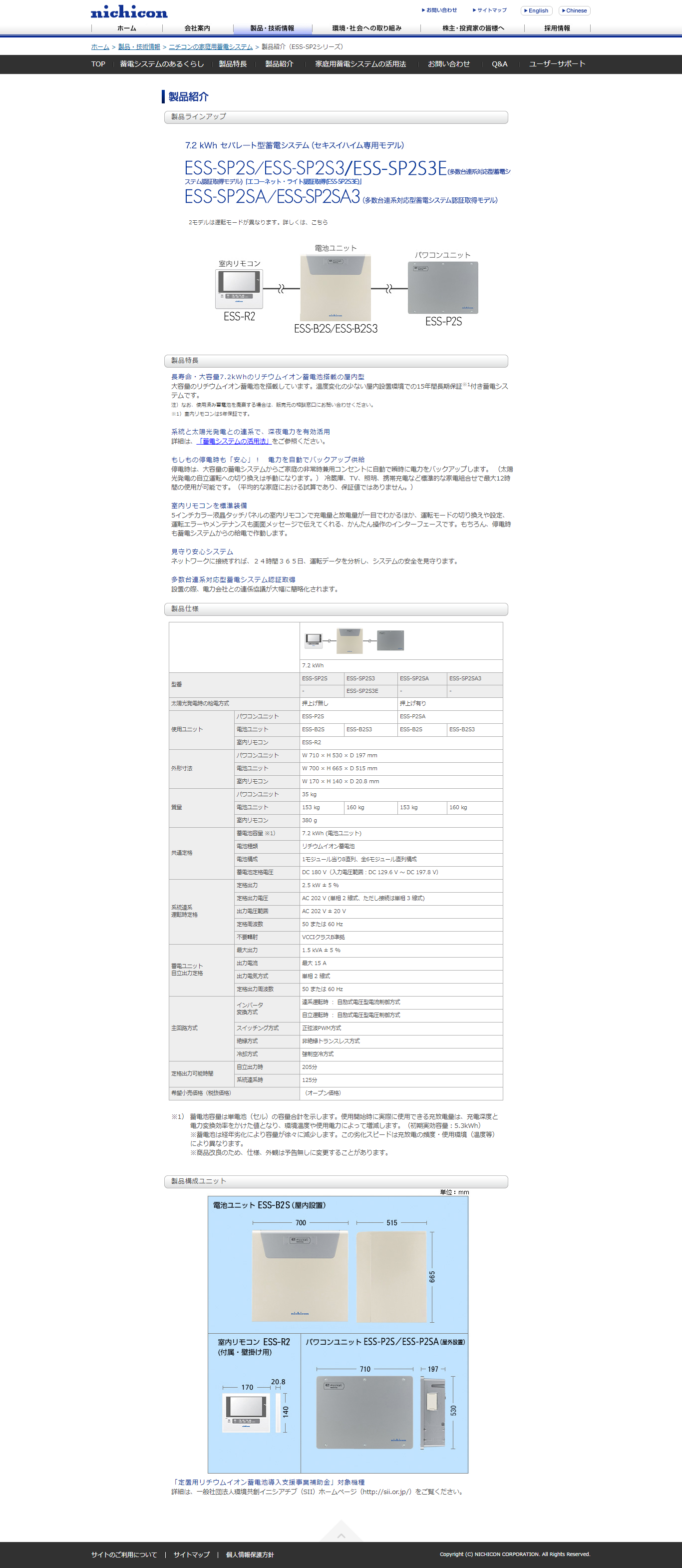
Task: Open the お問い合わせ link in top header
Action: click(439, 10)
